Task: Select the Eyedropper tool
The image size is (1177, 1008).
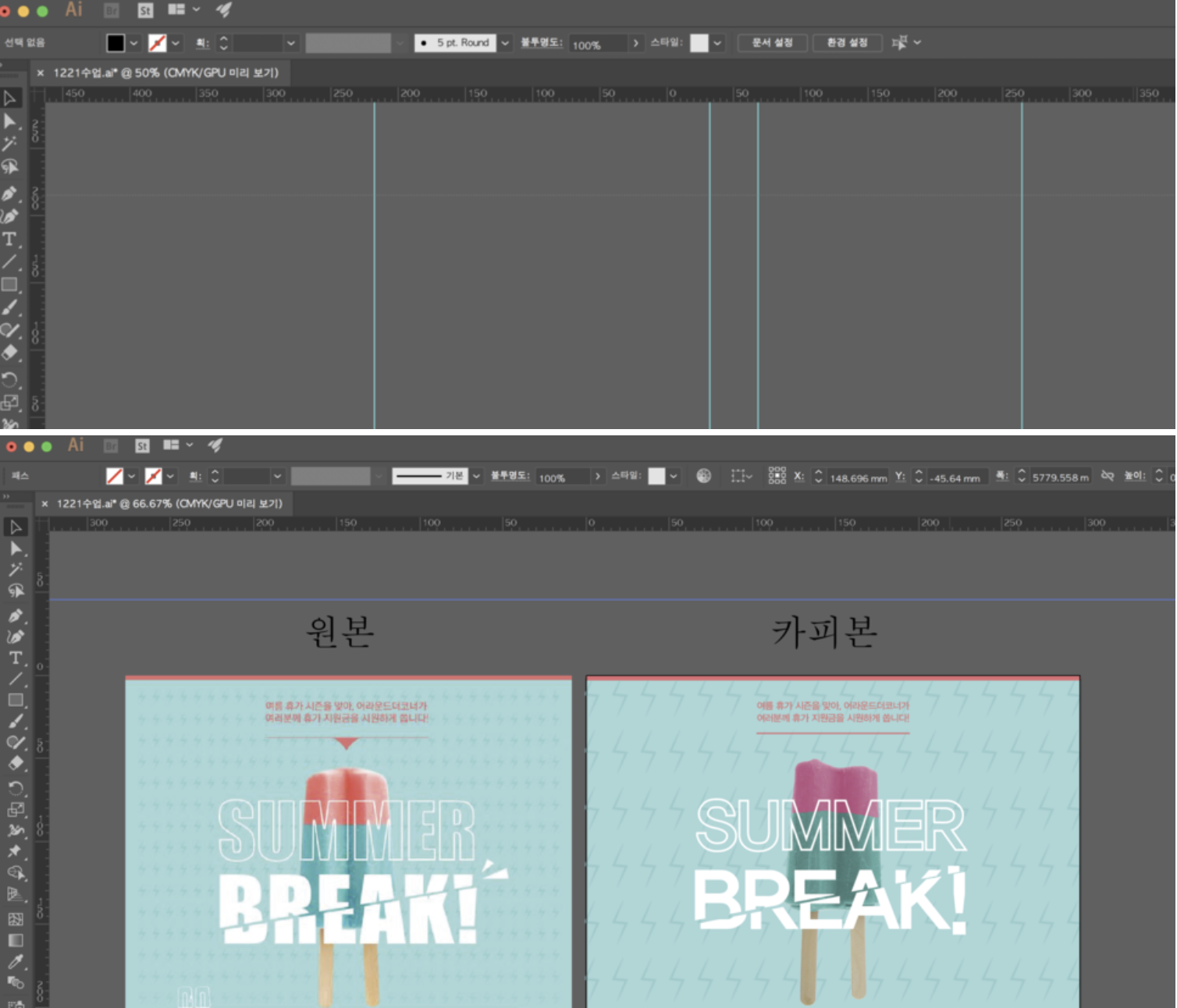Action: [16, 961]
